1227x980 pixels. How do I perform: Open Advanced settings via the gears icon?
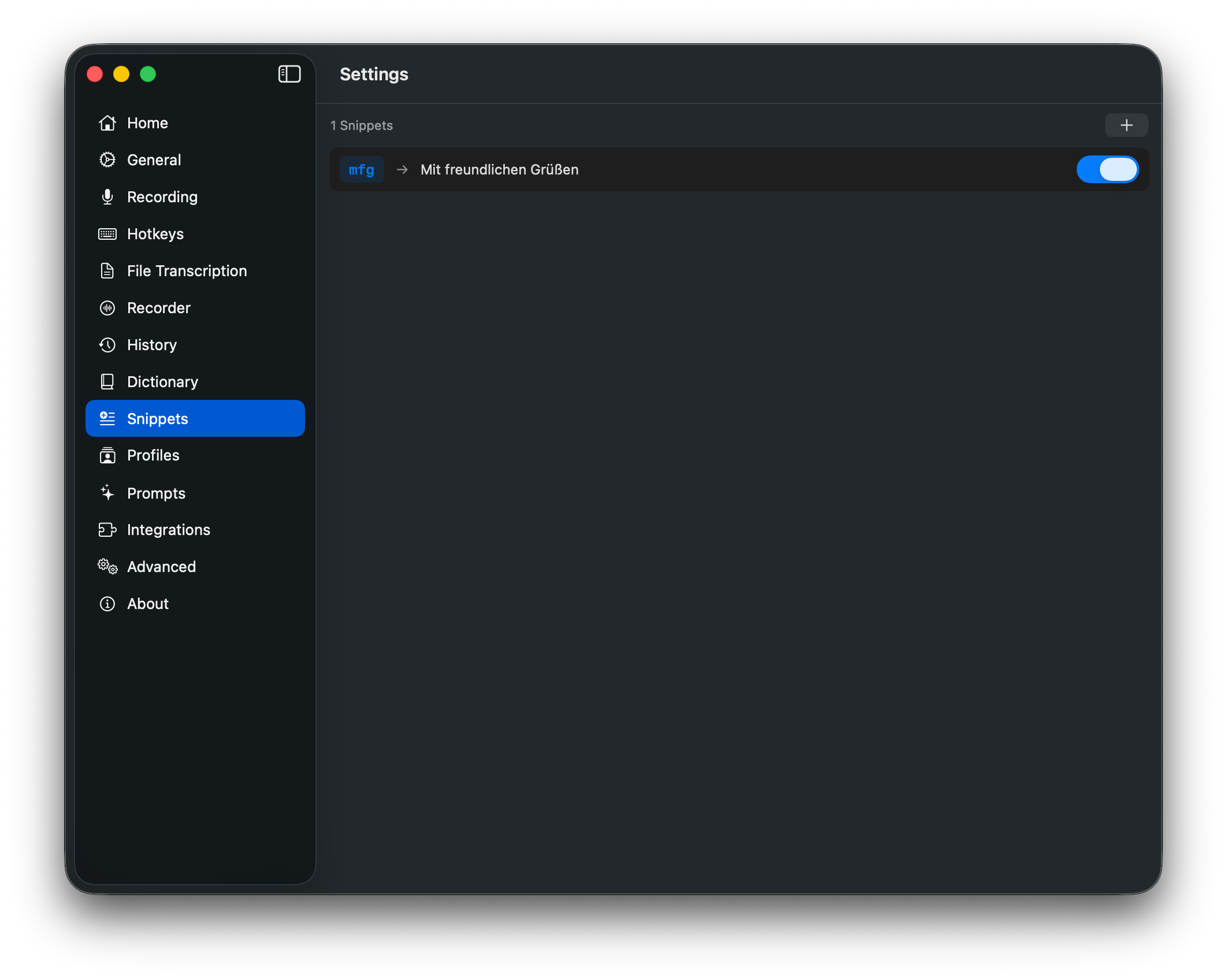click(107, 566)
